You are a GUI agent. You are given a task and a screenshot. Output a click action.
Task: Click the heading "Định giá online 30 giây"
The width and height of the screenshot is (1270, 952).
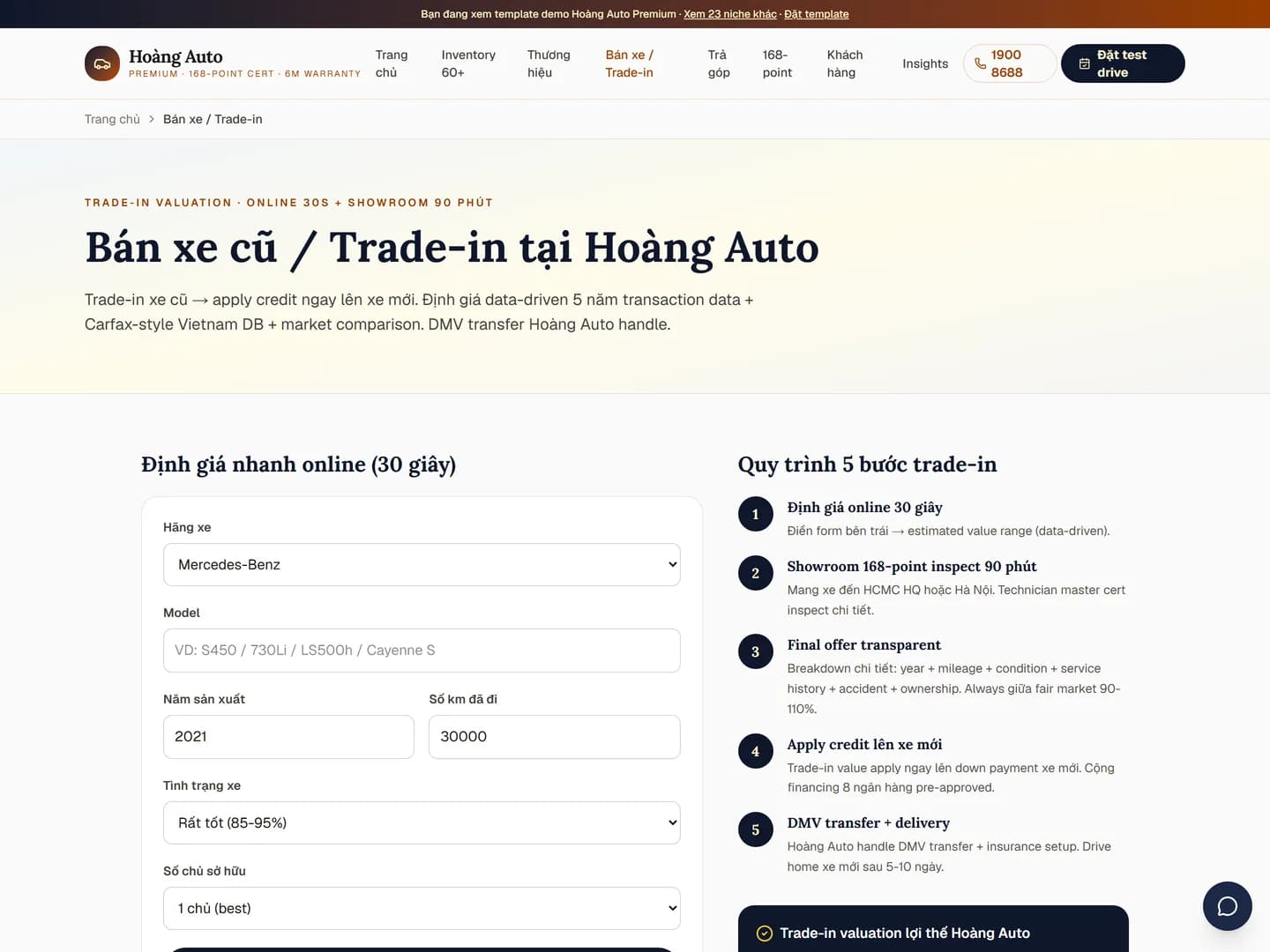click(865, 508)
